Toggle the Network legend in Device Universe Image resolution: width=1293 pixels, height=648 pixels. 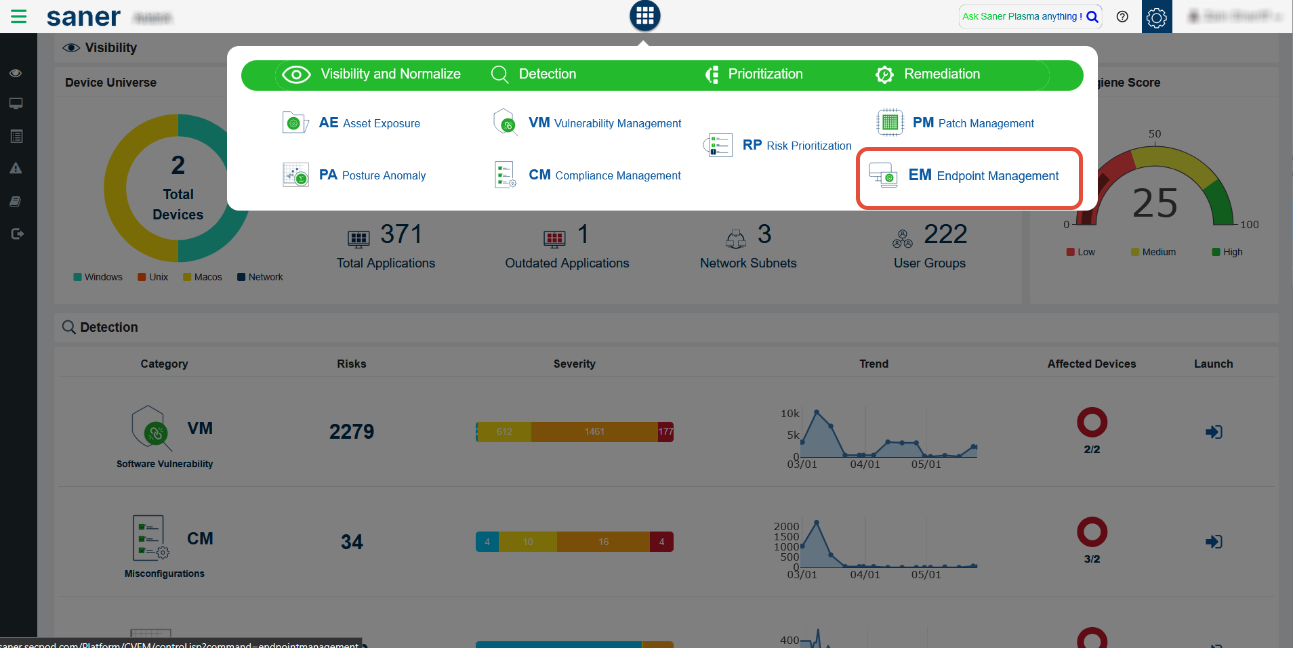tap(260, 277)
